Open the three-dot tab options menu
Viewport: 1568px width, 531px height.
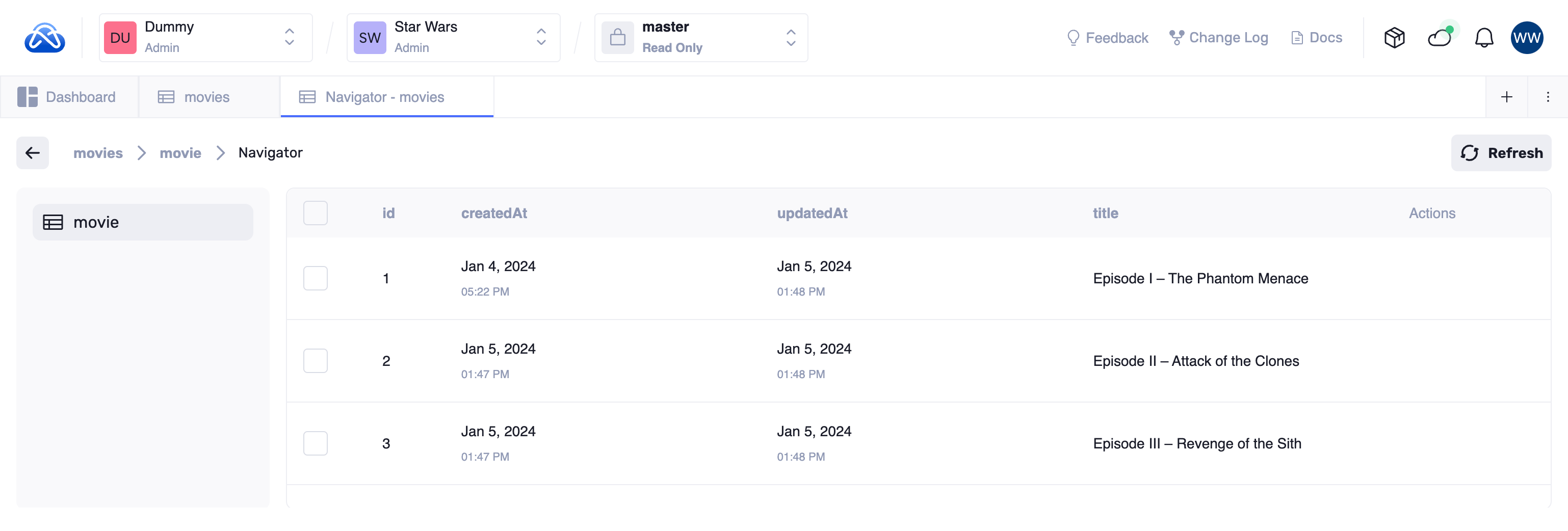[1547, 97]
